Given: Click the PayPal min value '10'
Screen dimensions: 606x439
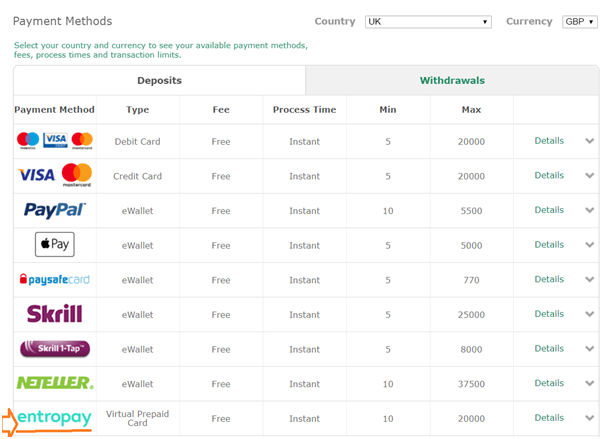Looking at the screenshot, I should coord(388,211).
